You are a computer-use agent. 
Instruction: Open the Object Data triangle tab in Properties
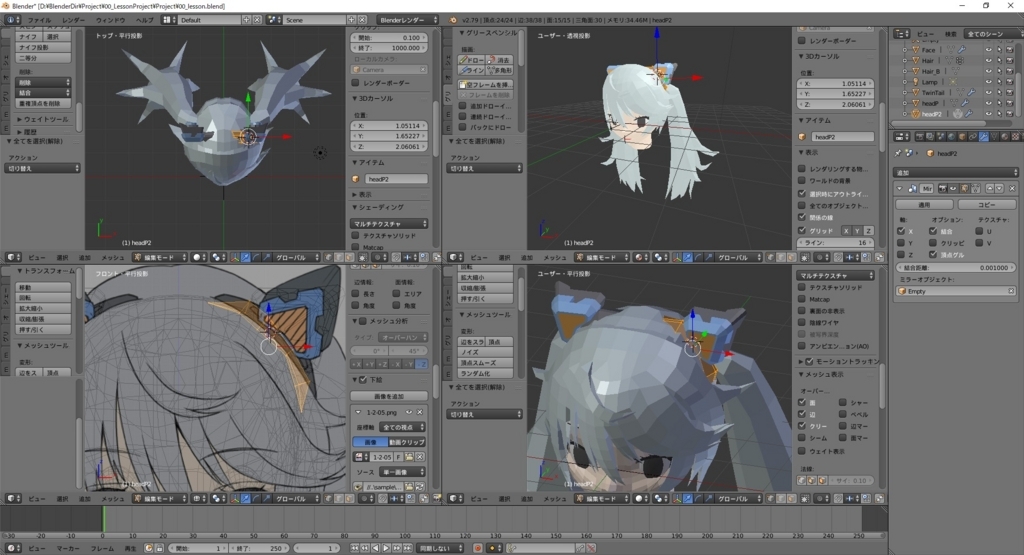pos(994,136)
